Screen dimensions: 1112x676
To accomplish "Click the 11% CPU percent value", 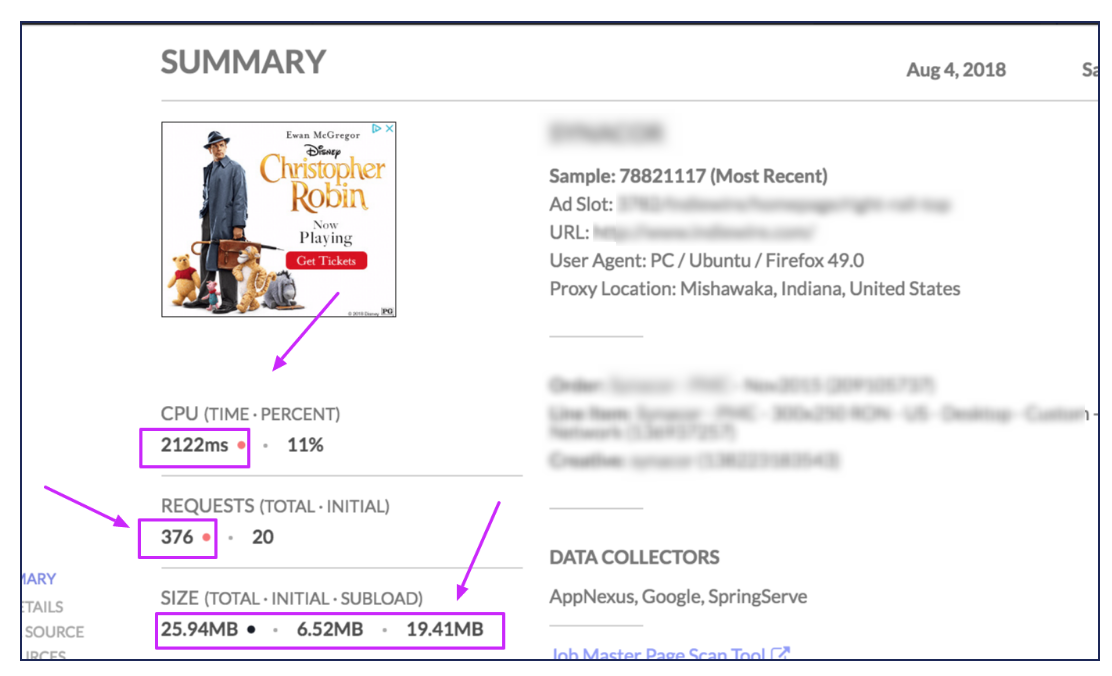I will click(x=305, y=445).
